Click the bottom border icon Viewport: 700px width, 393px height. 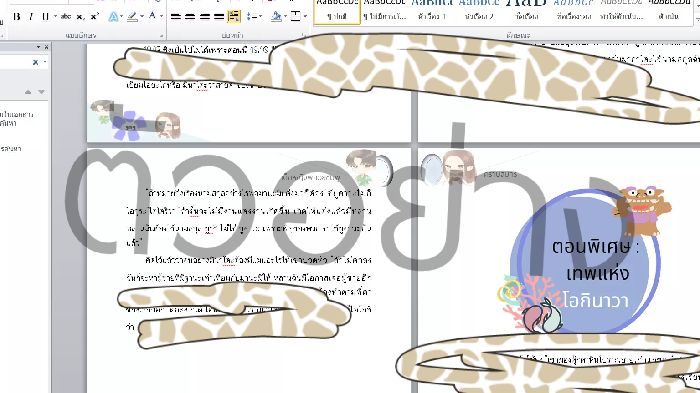click(296, 17)
